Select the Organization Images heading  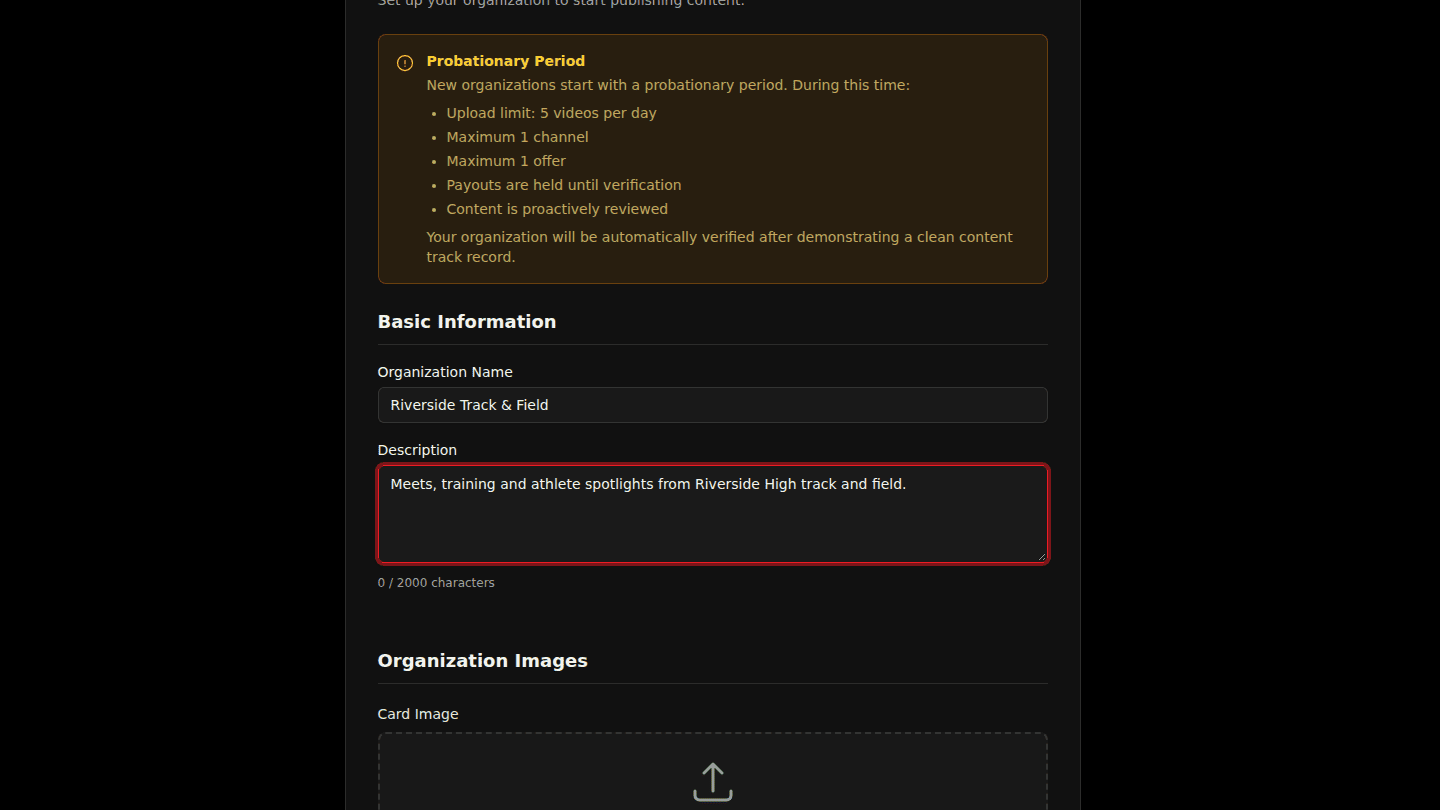click(483, 660)
